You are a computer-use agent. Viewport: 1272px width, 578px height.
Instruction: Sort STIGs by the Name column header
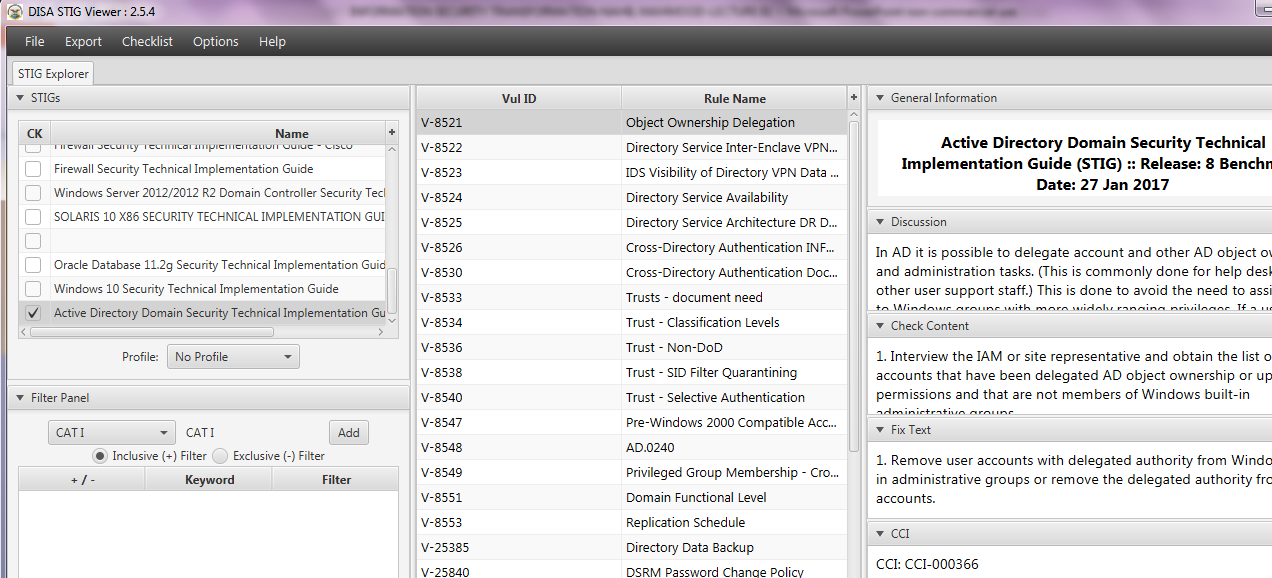point(292,133)
